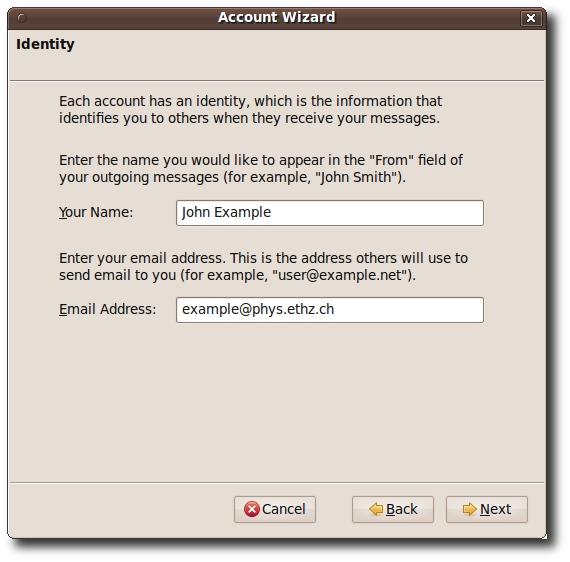Viewport: 570px width, 562px height.
Task: Proceed to the next wizard step
Action: [x=487, y=509]
